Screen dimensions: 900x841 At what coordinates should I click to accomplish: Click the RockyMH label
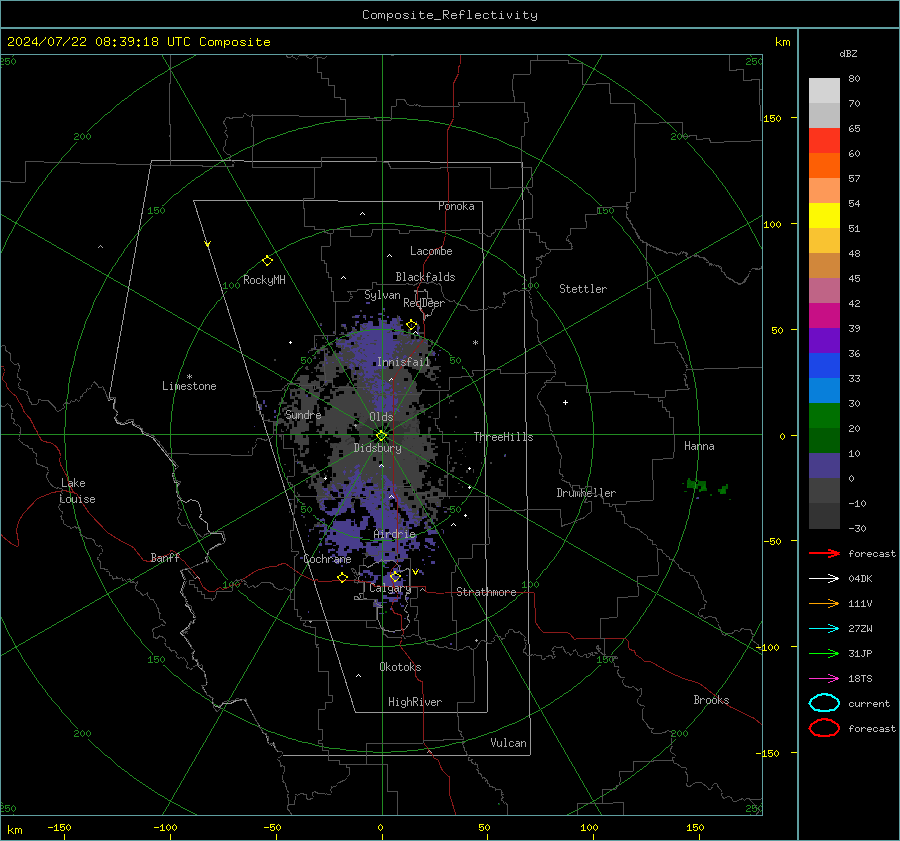(x=264, y=280)
